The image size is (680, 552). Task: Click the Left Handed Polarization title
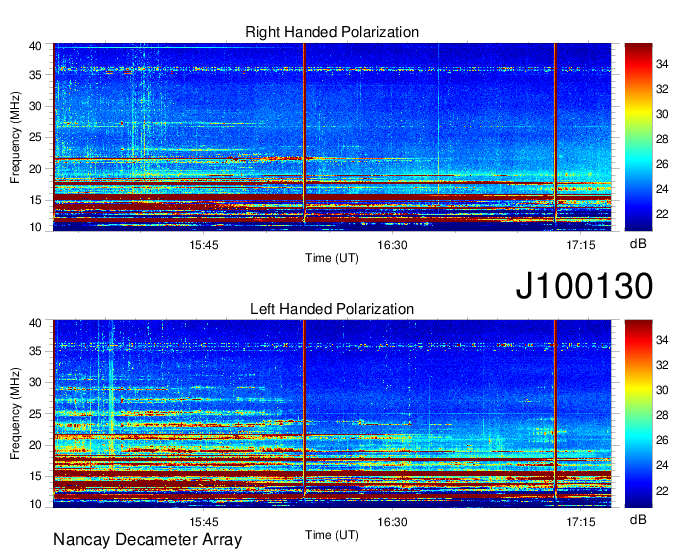click(332, 309)
